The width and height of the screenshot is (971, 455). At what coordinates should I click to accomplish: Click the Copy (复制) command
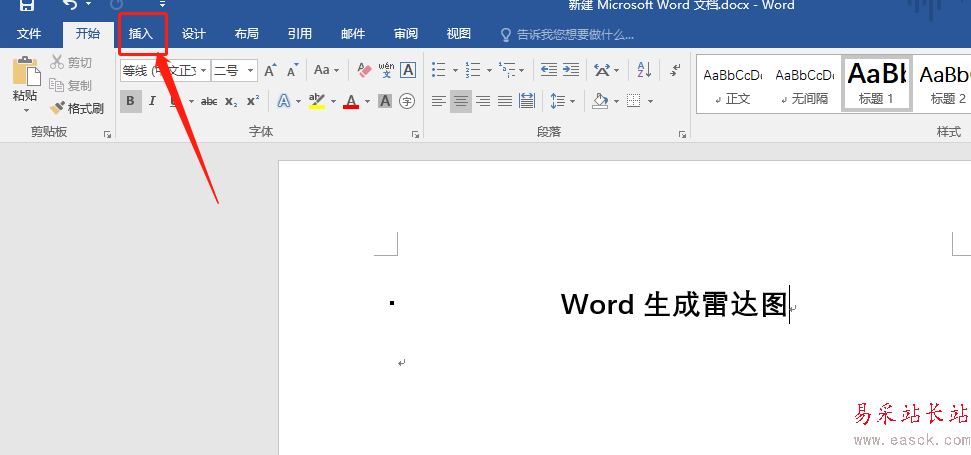pyautogui.click(x=71, y=85)
